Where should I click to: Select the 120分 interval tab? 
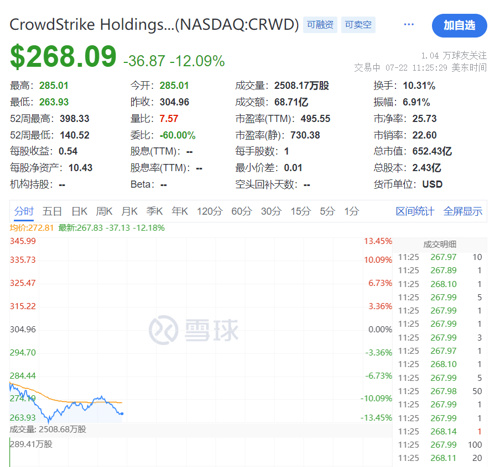coord(210,211)
